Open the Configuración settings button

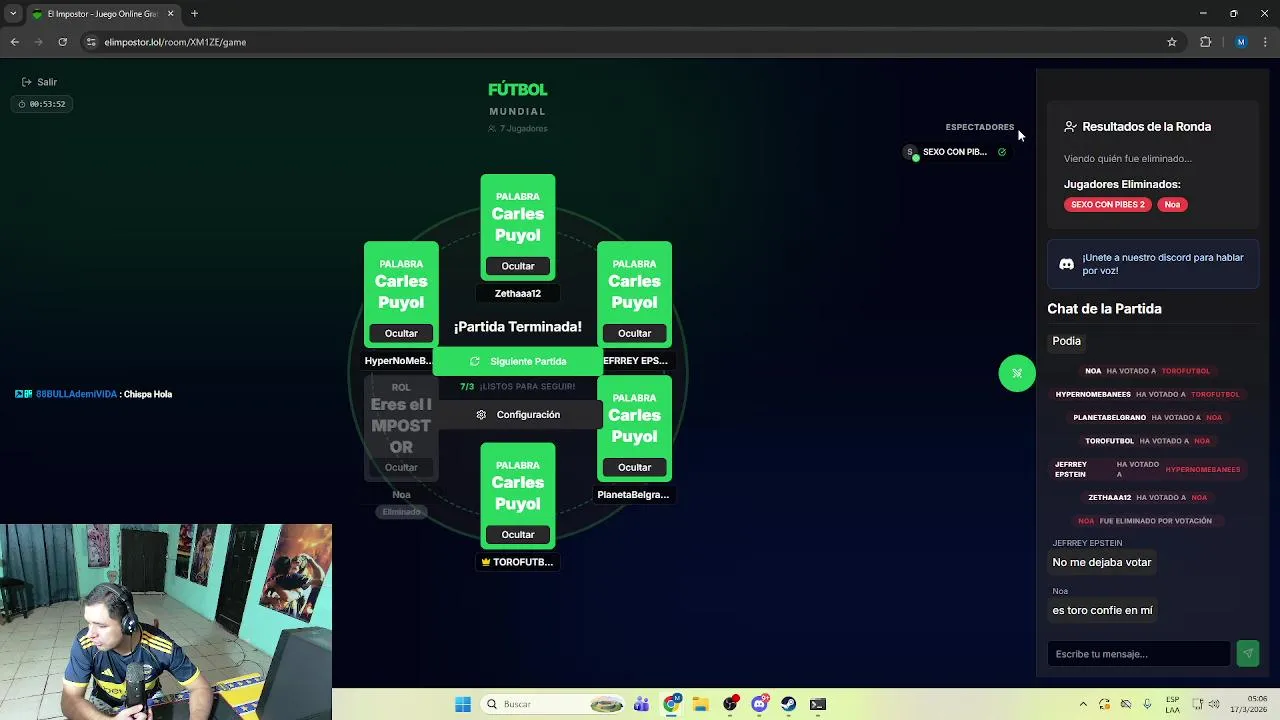coord(518,415)
